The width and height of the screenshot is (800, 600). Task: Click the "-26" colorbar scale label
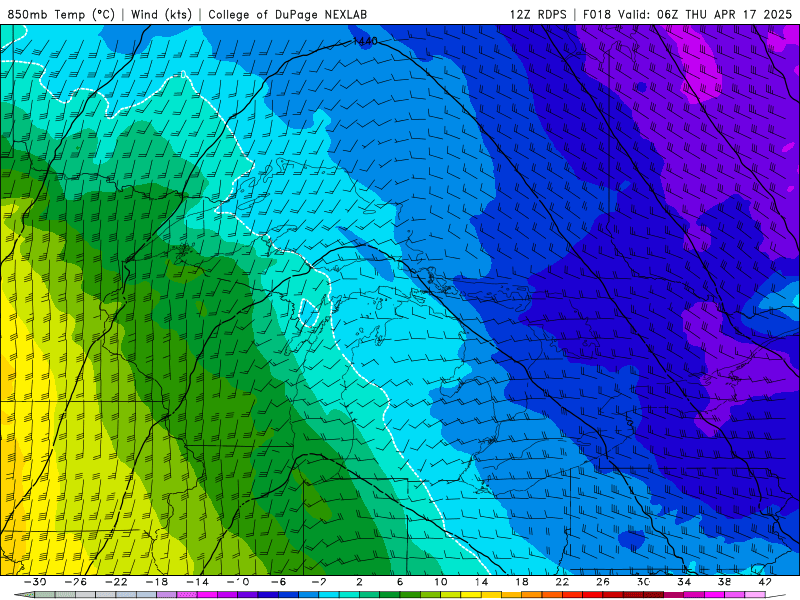coord(76,582)
